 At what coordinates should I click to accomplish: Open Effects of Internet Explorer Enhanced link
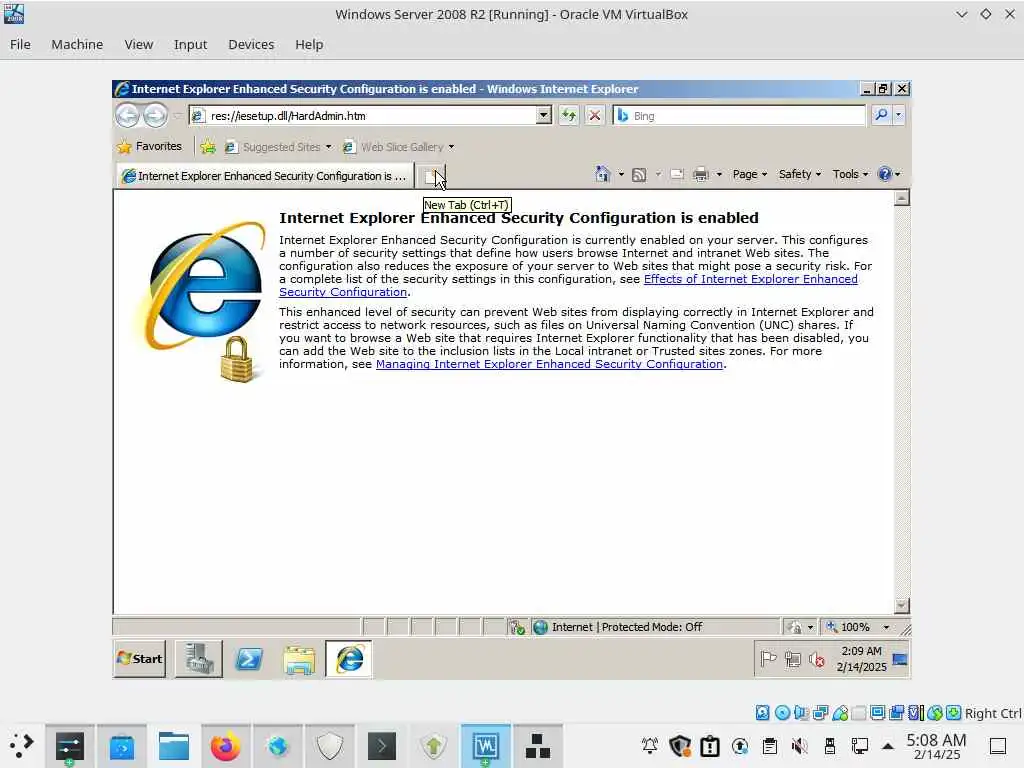750,279
